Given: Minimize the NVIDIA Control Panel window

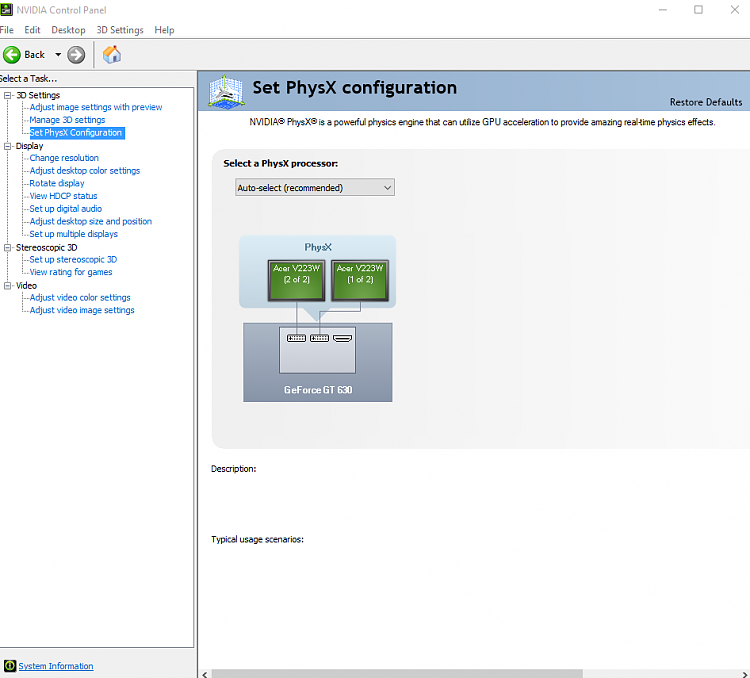Looking at the screenshot, I should pos(662,10).
